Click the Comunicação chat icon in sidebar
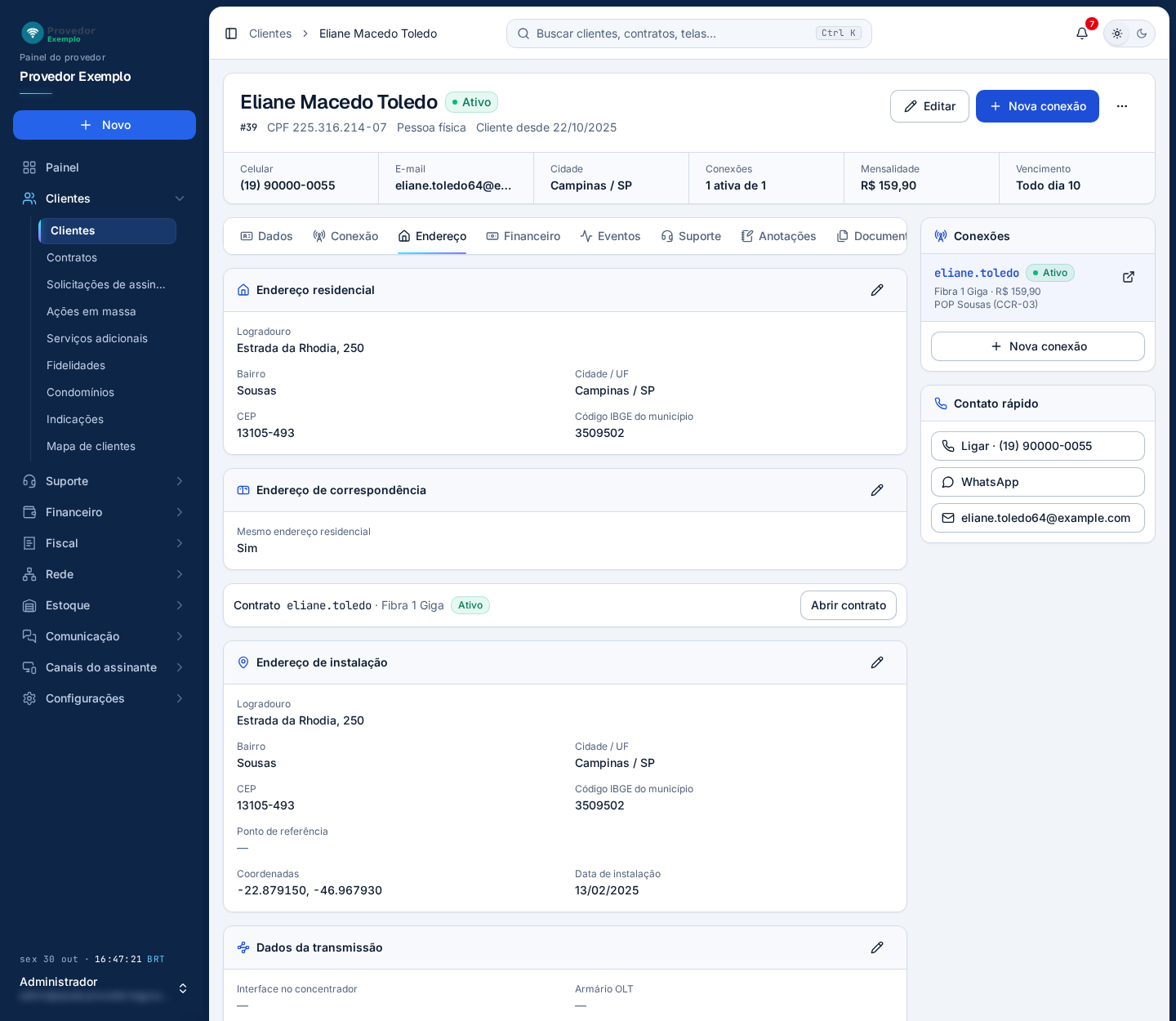The height and width of the screenshot is (1021, 1176). point(29,636)
